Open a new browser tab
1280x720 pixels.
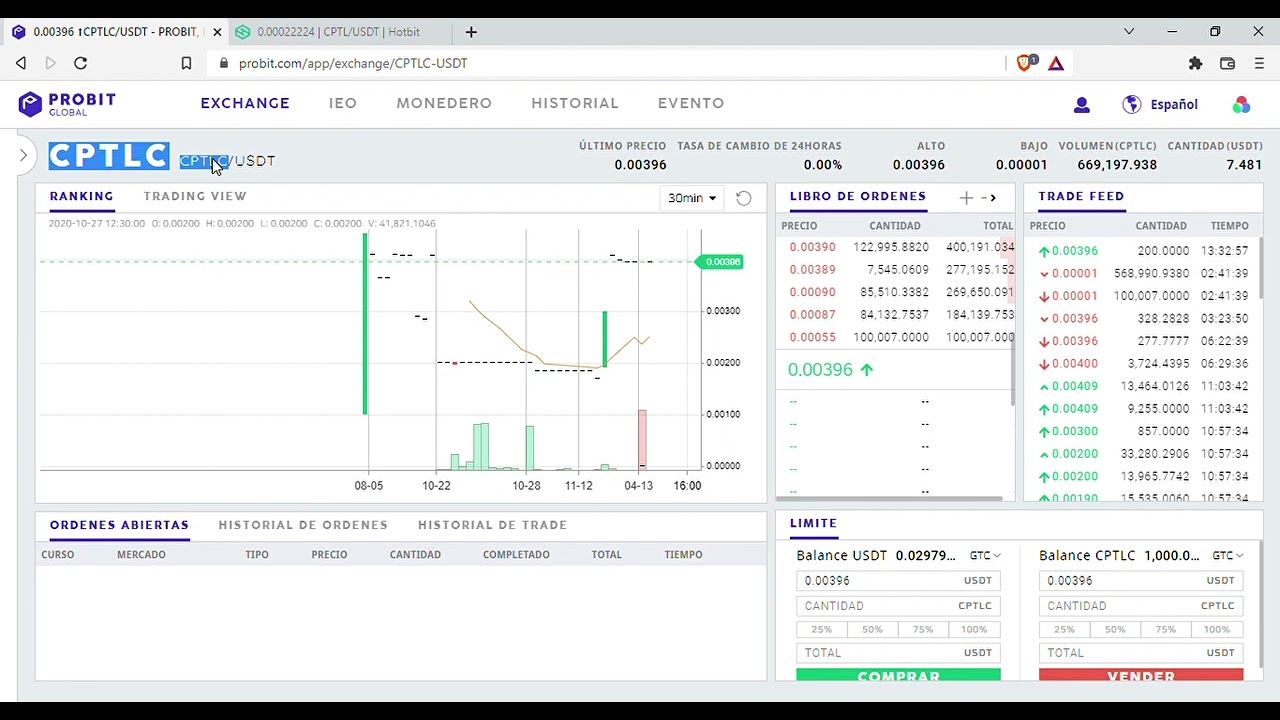pos(471,32)
